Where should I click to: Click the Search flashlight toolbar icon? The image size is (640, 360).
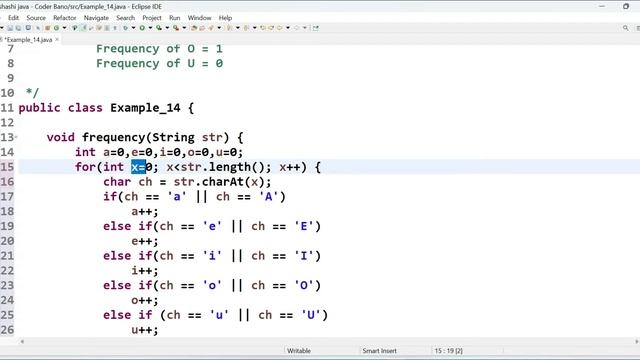[211, 28]
